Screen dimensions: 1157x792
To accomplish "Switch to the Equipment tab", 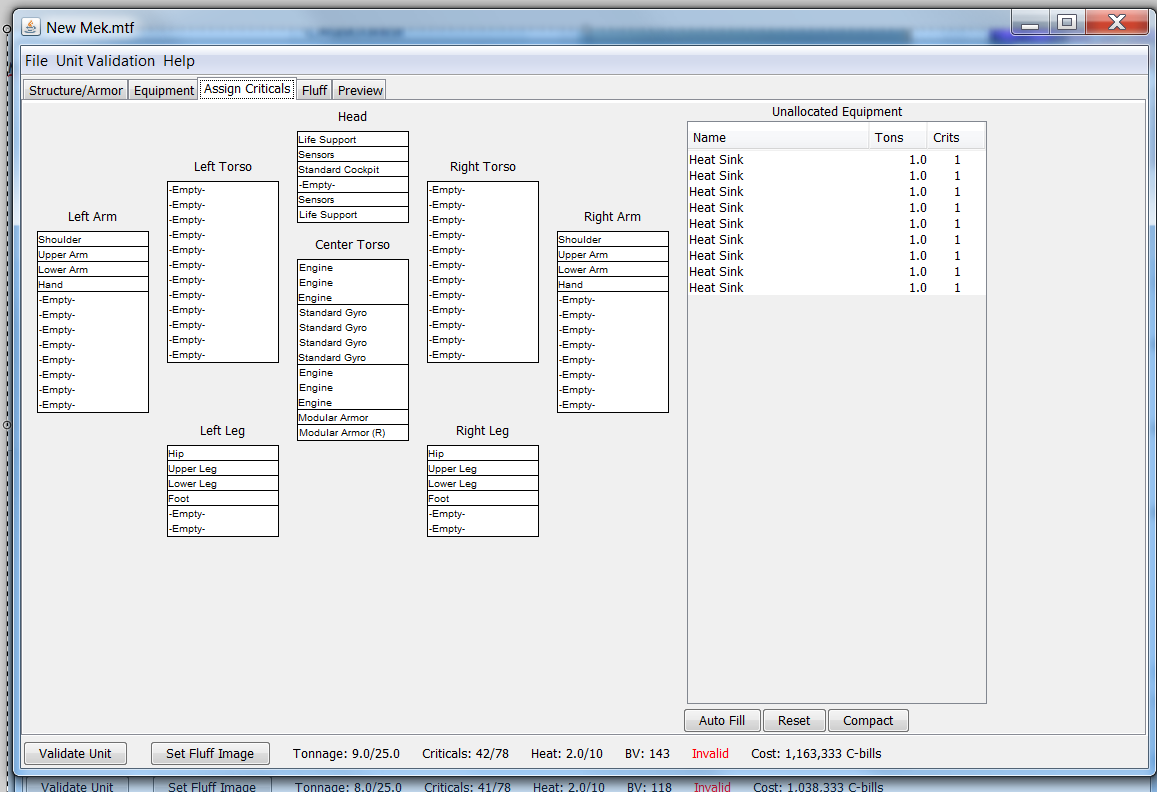I will pyautogui.click(x=164, y=90).
